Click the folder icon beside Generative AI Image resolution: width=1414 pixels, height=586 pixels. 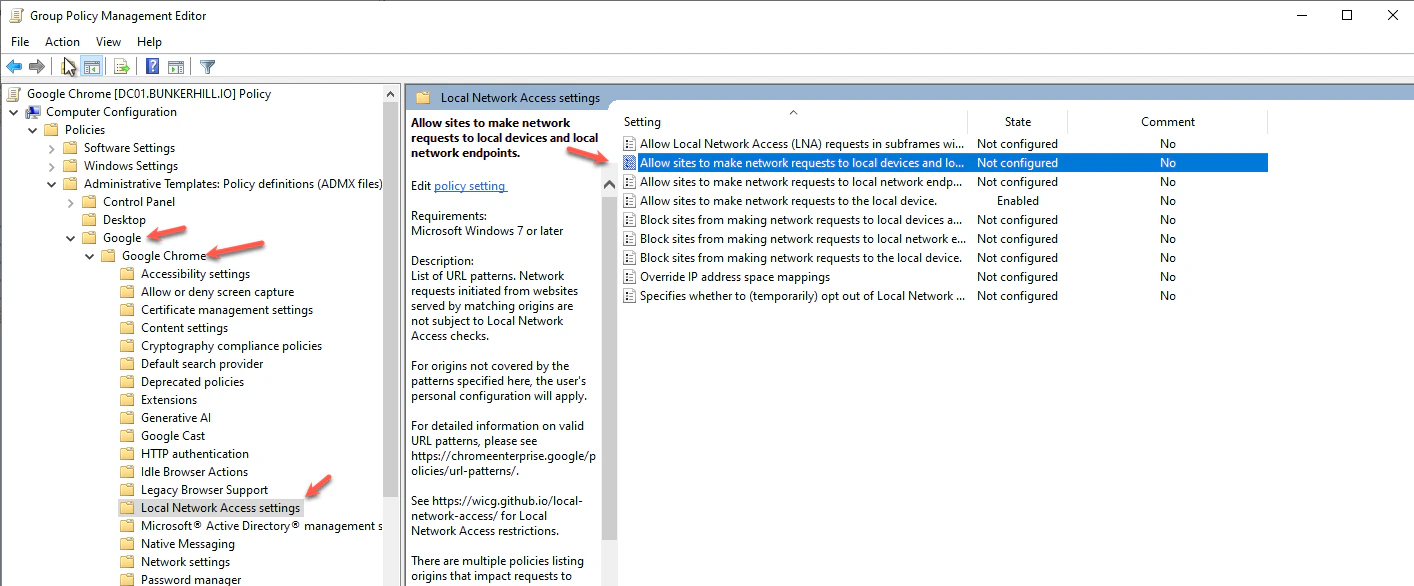(127, 418)
